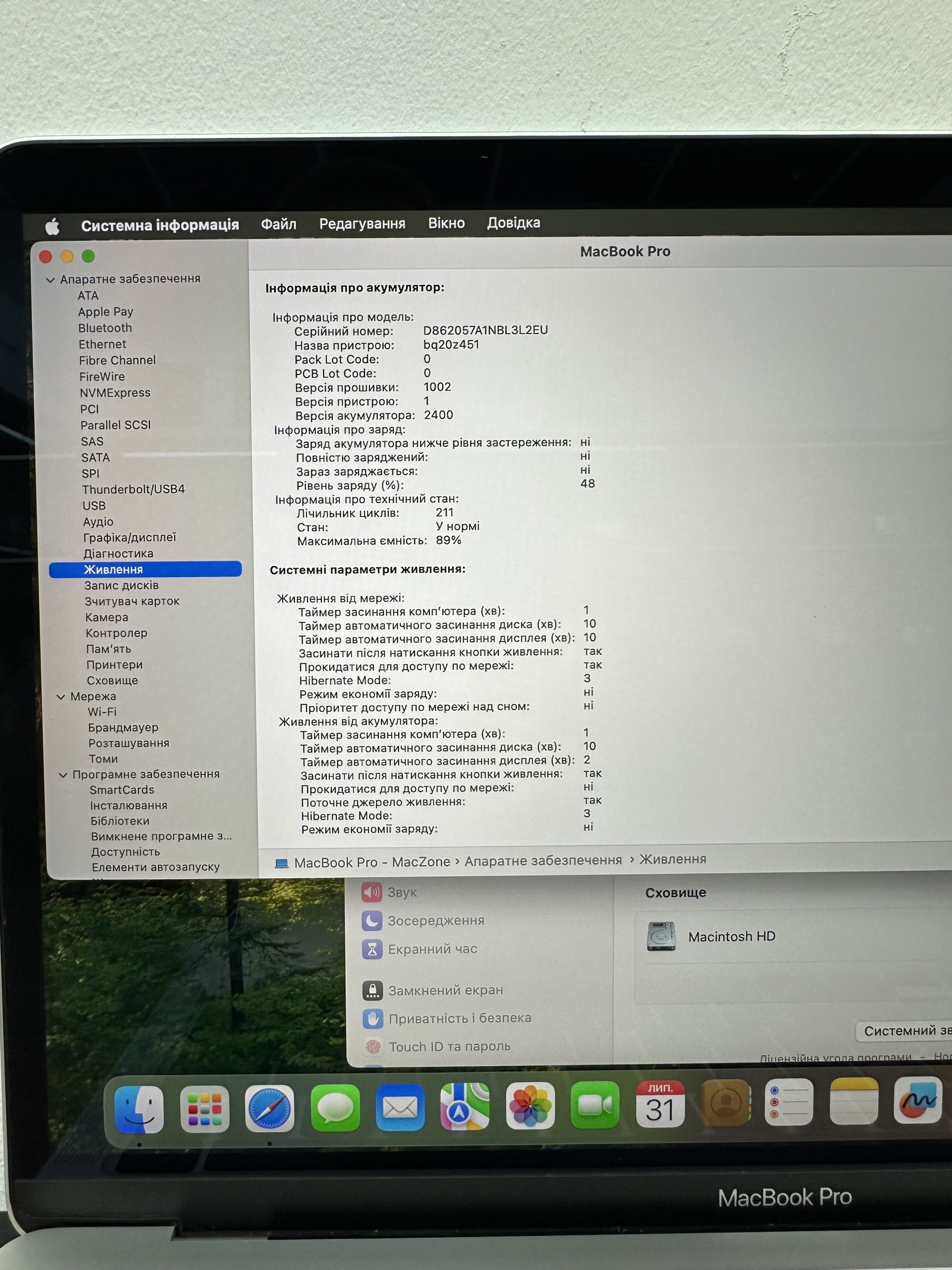Open Freeform app in the Dock
This screenshot has height=1270, width=952.
tap(918, 1099)
